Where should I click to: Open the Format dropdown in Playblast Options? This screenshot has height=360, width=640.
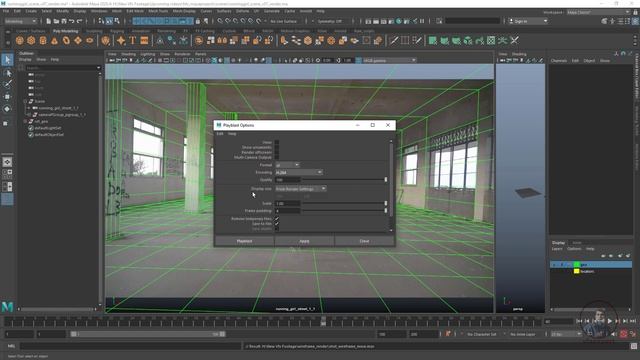pos(287,165)
